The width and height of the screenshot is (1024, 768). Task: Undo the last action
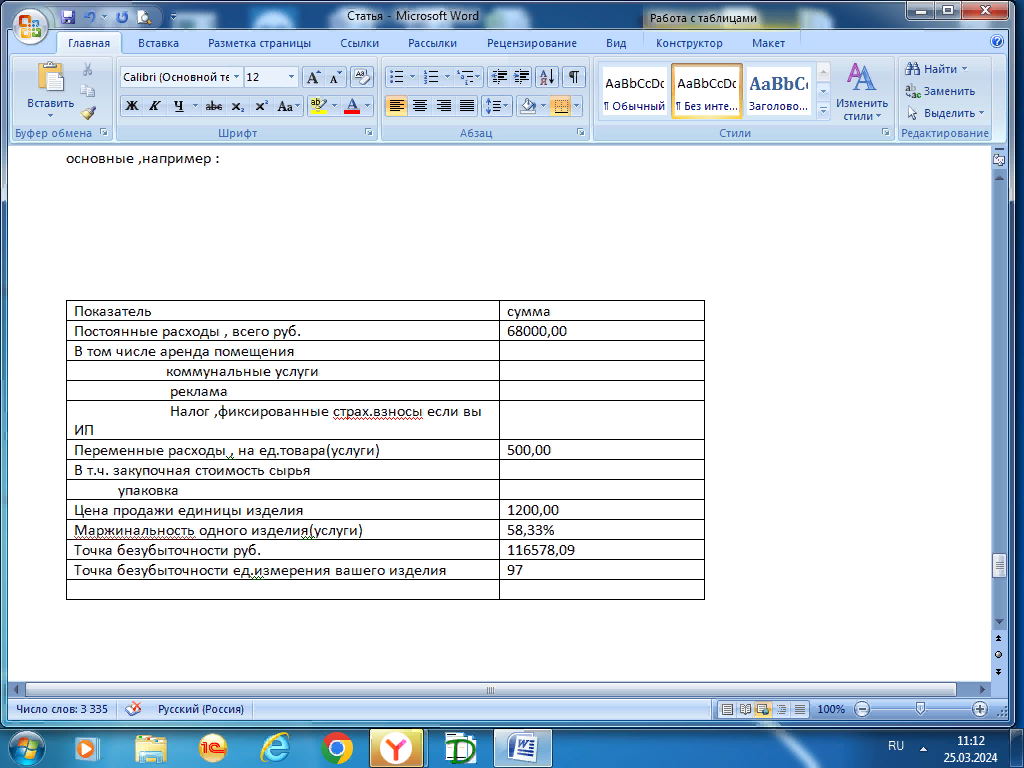click(x=90, y=17)
